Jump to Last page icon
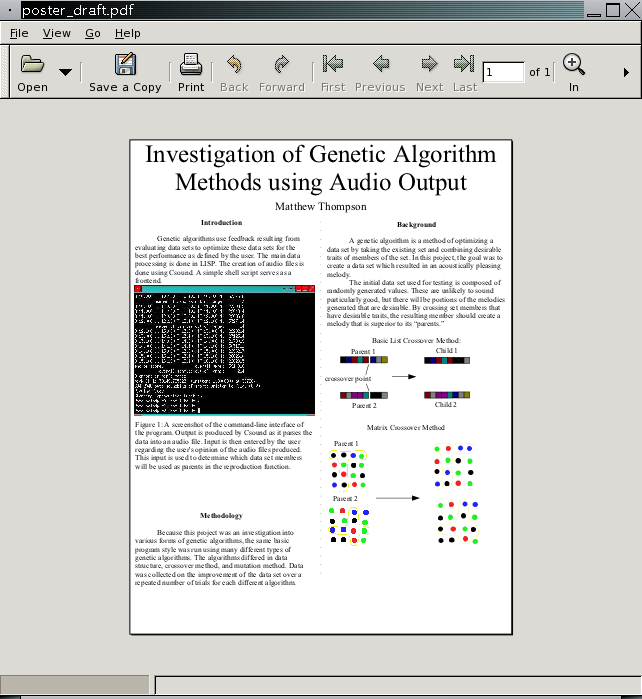The height and width of the screenshot is (699, 642). (x=465, y=64)
